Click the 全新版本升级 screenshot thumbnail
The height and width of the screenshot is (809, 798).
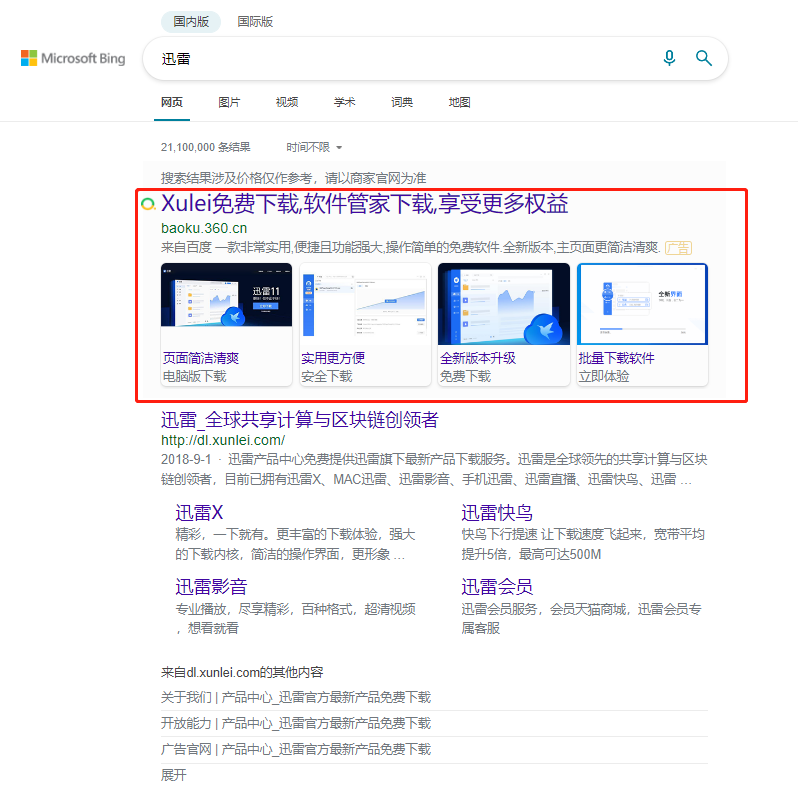pos(504,304)
